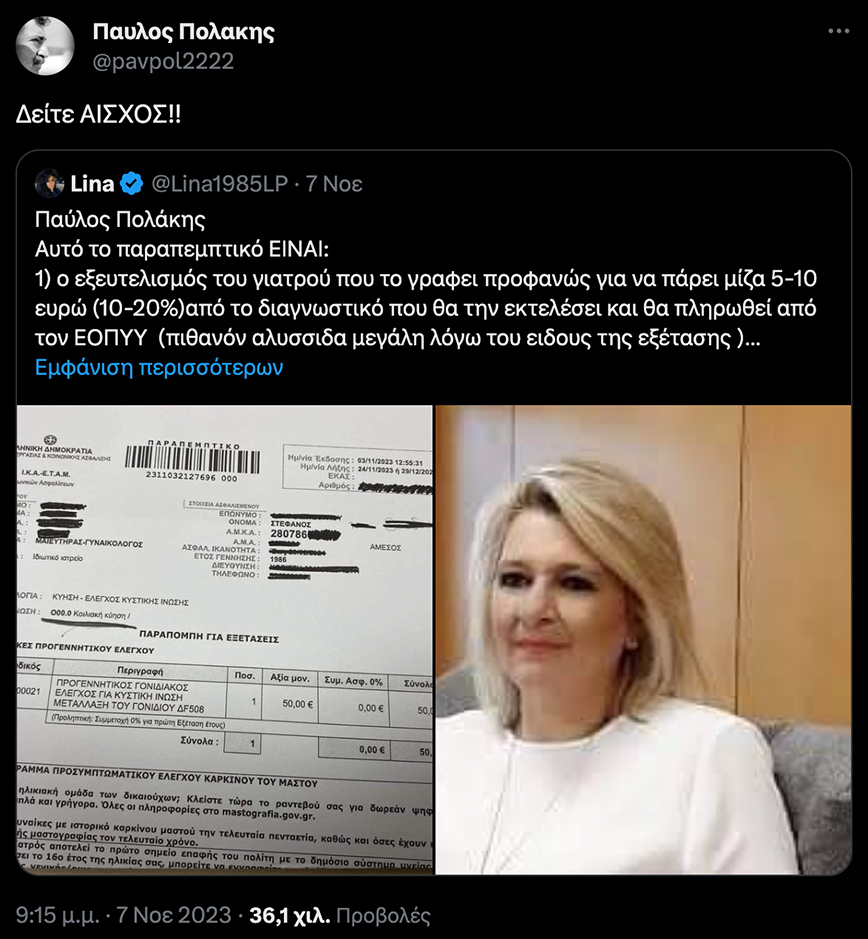Expand text via Εμφάνιση περισσότερων
The image size is (868, 939).
[x=159, y=367]
